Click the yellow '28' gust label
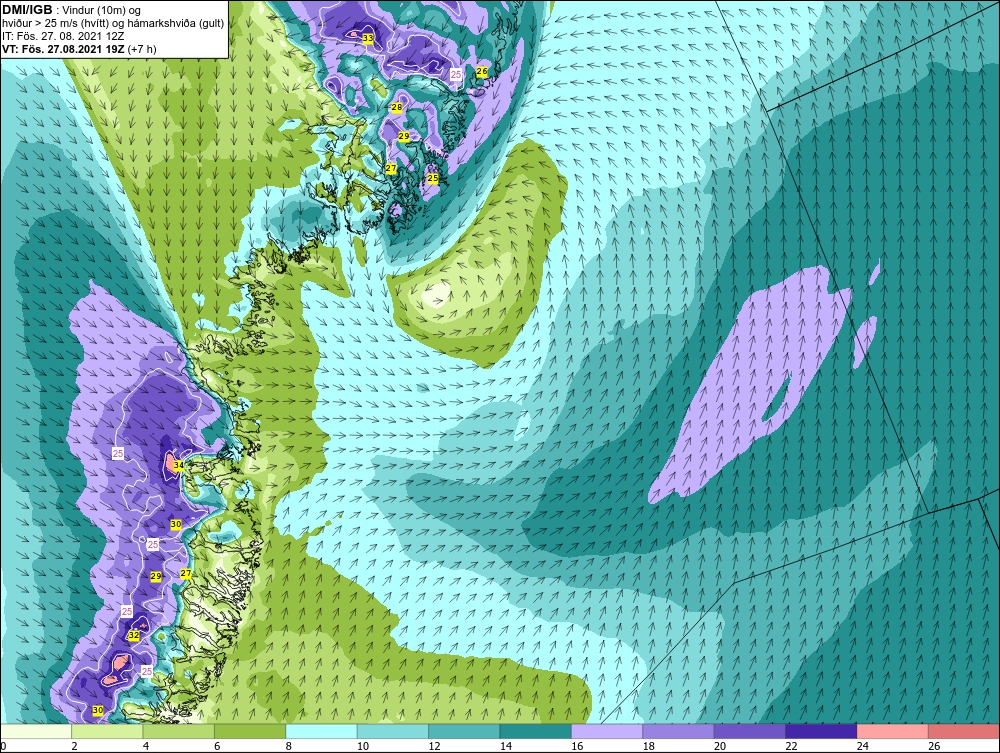The image size is (1000, 753). click(x=397, y=107)
